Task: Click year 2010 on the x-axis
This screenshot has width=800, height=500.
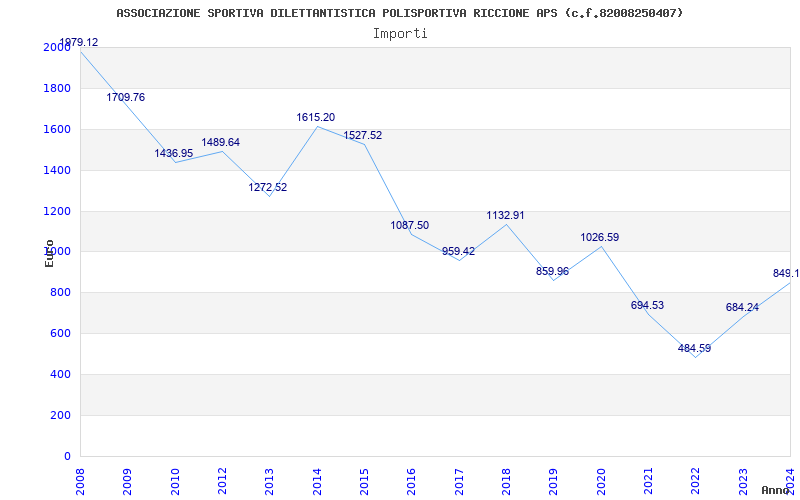Action: (175, 481)
